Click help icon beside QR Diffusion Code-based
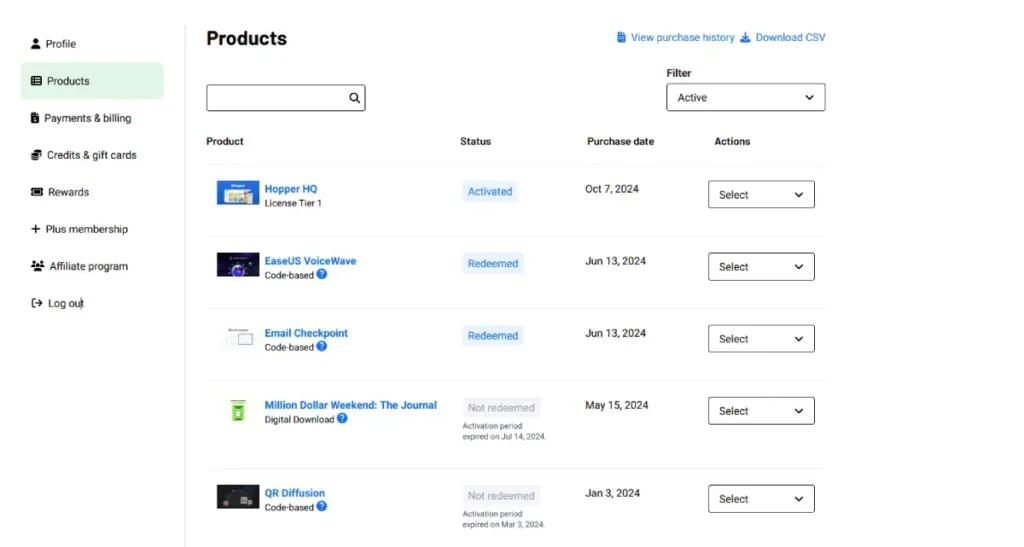 click(x=322, y=507)
